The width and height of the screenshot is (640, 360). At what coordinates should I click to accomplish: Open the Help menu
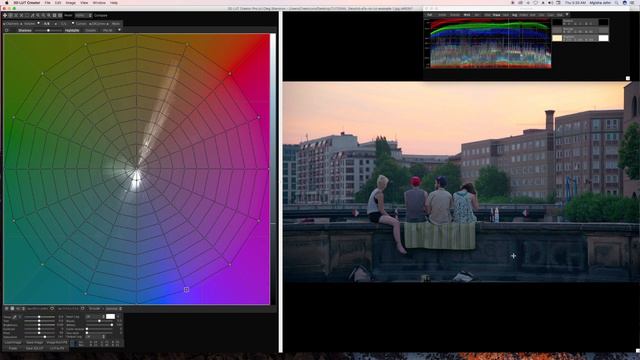[114, 3]
